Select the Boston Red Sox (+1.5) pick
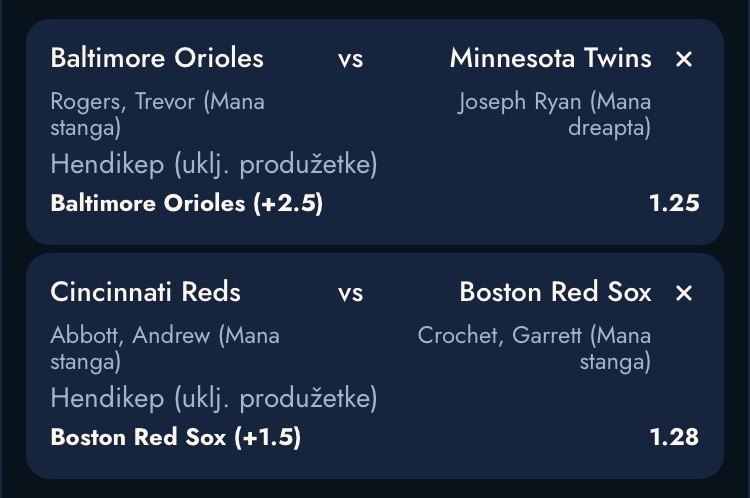750x498 pixels. coord(176,437)
